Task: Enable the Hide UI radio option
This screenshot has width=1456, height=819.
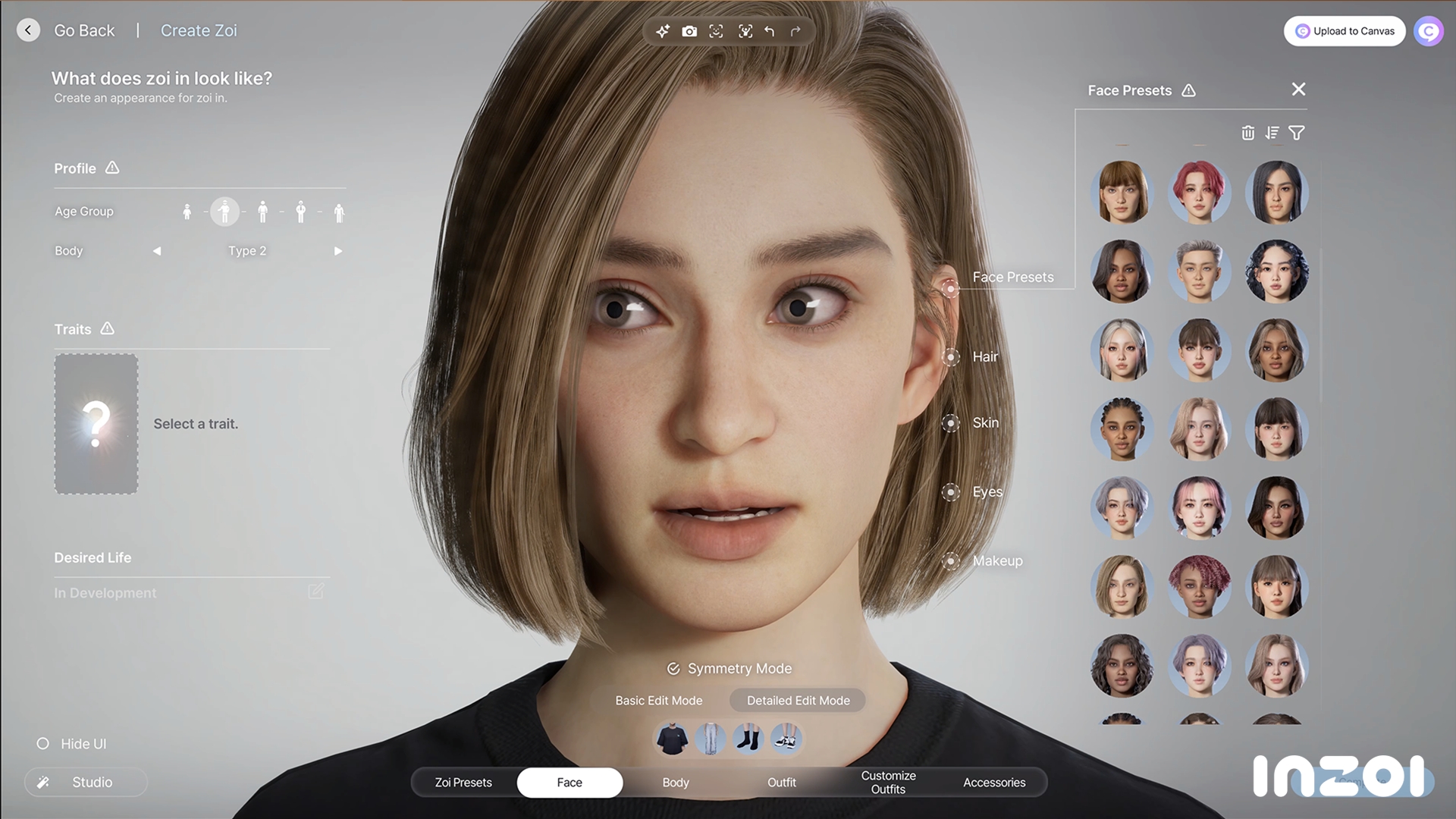Action: (x=43, y=744)
